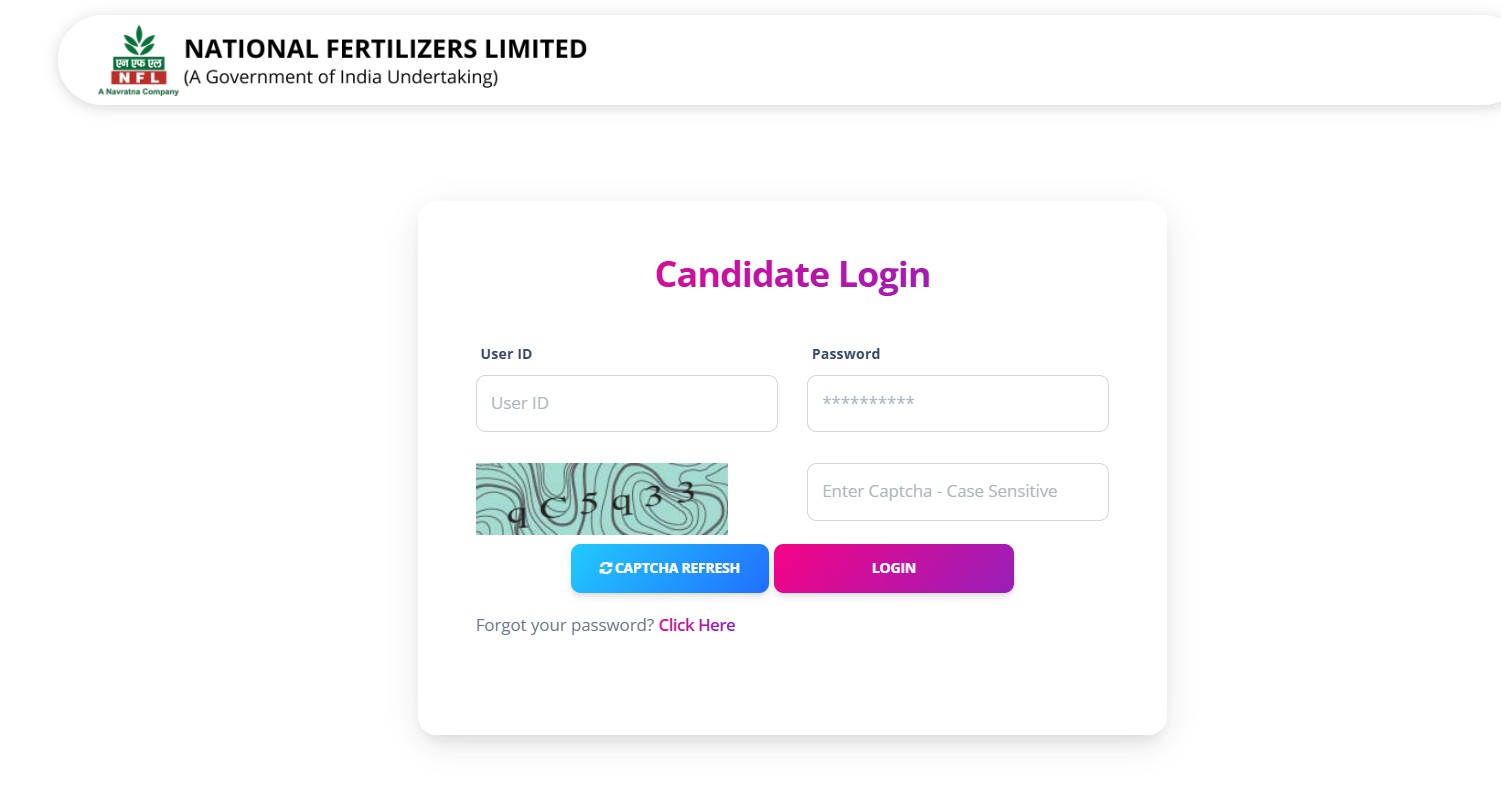
Task: Click the NFL logo in the header
Action: pos(138,62)
